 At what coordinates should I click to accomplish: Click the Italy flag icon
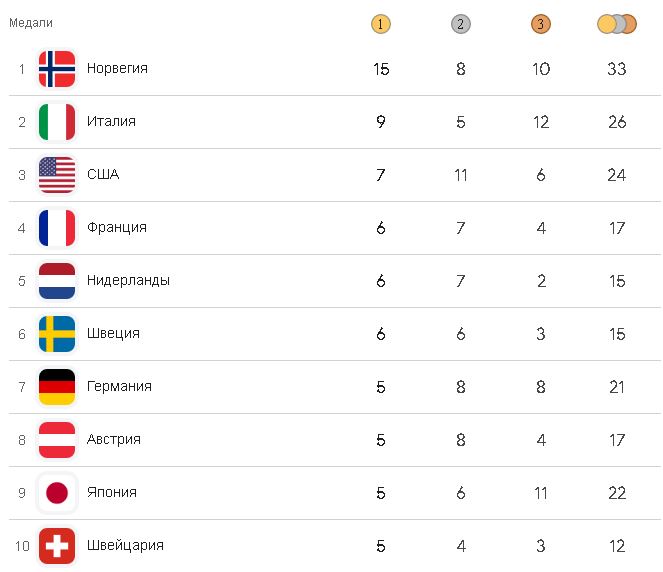click(x=57, y=121)
